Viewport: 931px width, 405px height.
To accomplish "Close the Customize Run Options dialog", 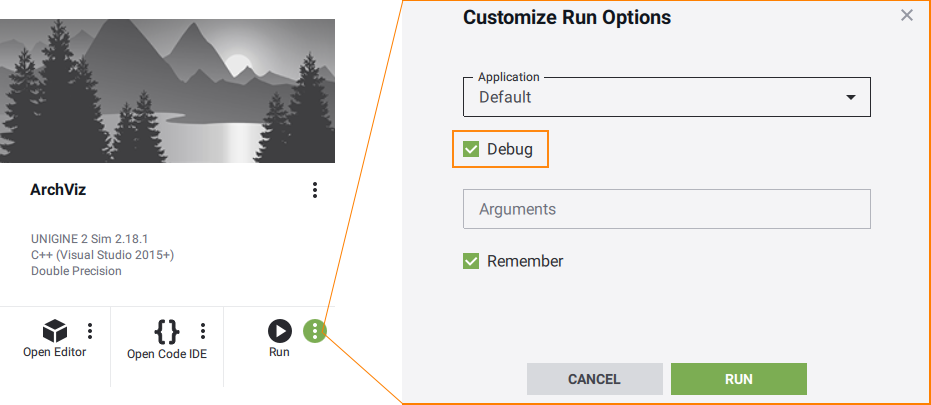I will (907, 15).
